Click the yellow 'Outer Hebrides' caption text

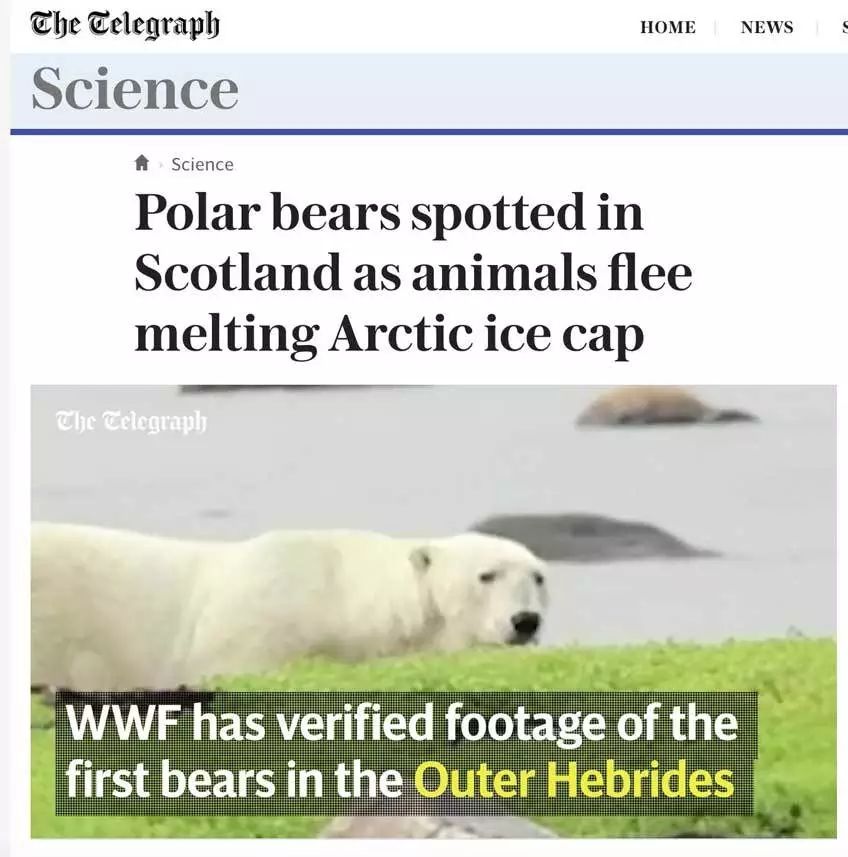[574, 780]
